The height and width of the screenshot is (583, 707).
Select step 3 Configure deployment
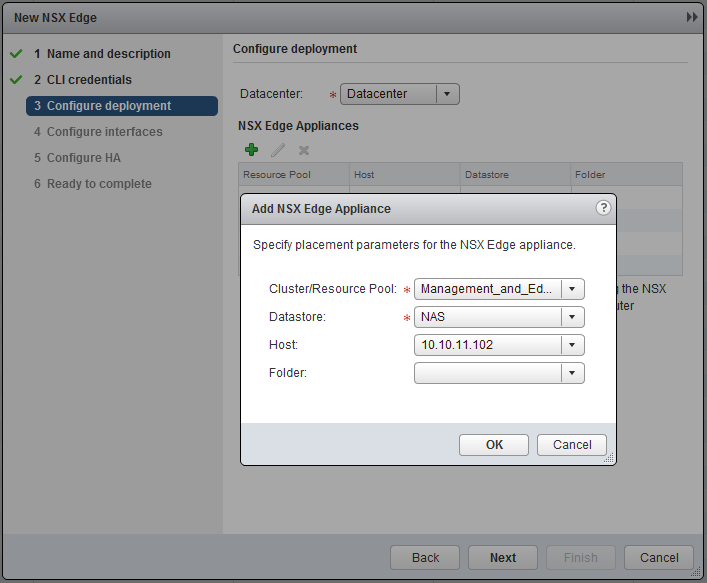point(108,106)
